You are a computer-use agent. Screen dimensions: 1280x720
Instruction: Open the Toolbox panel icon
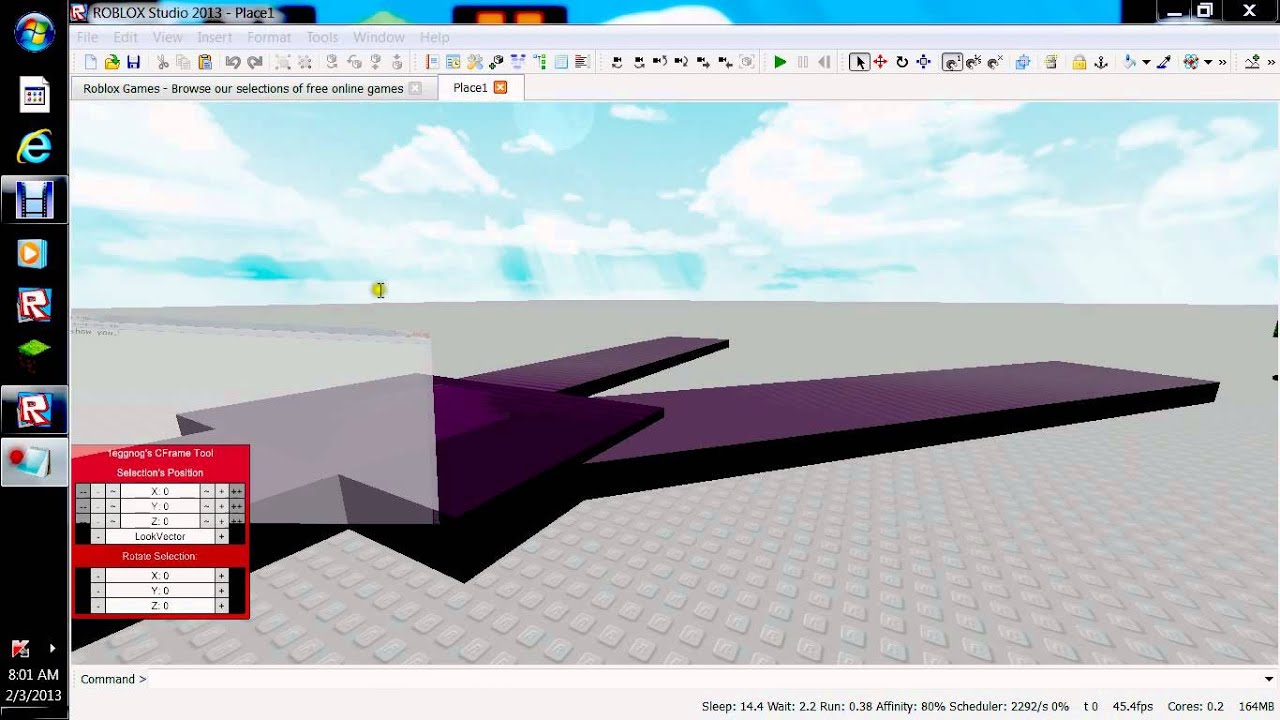tap(475, 62)
